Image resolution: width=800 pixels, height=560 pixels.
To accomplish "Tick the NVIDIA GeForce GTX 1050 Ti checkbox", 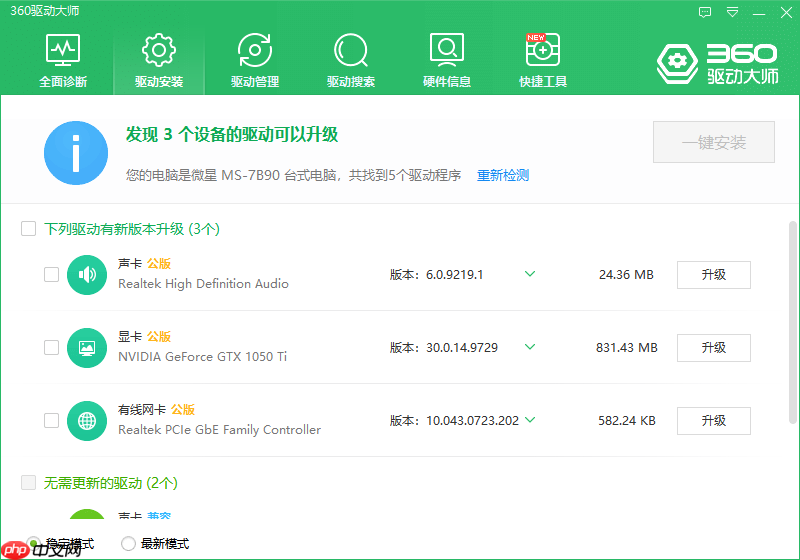I will pyautogui.click(x=52, y=347).
